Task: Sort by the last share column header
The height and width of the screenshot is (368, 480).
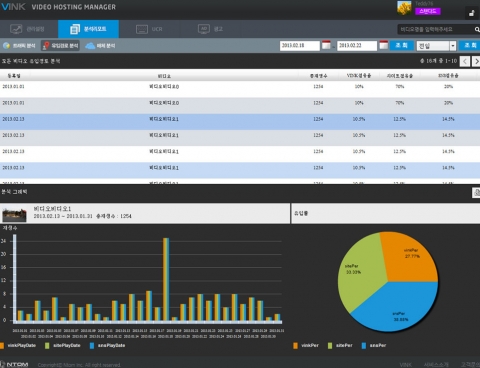Action: point(448,76)
